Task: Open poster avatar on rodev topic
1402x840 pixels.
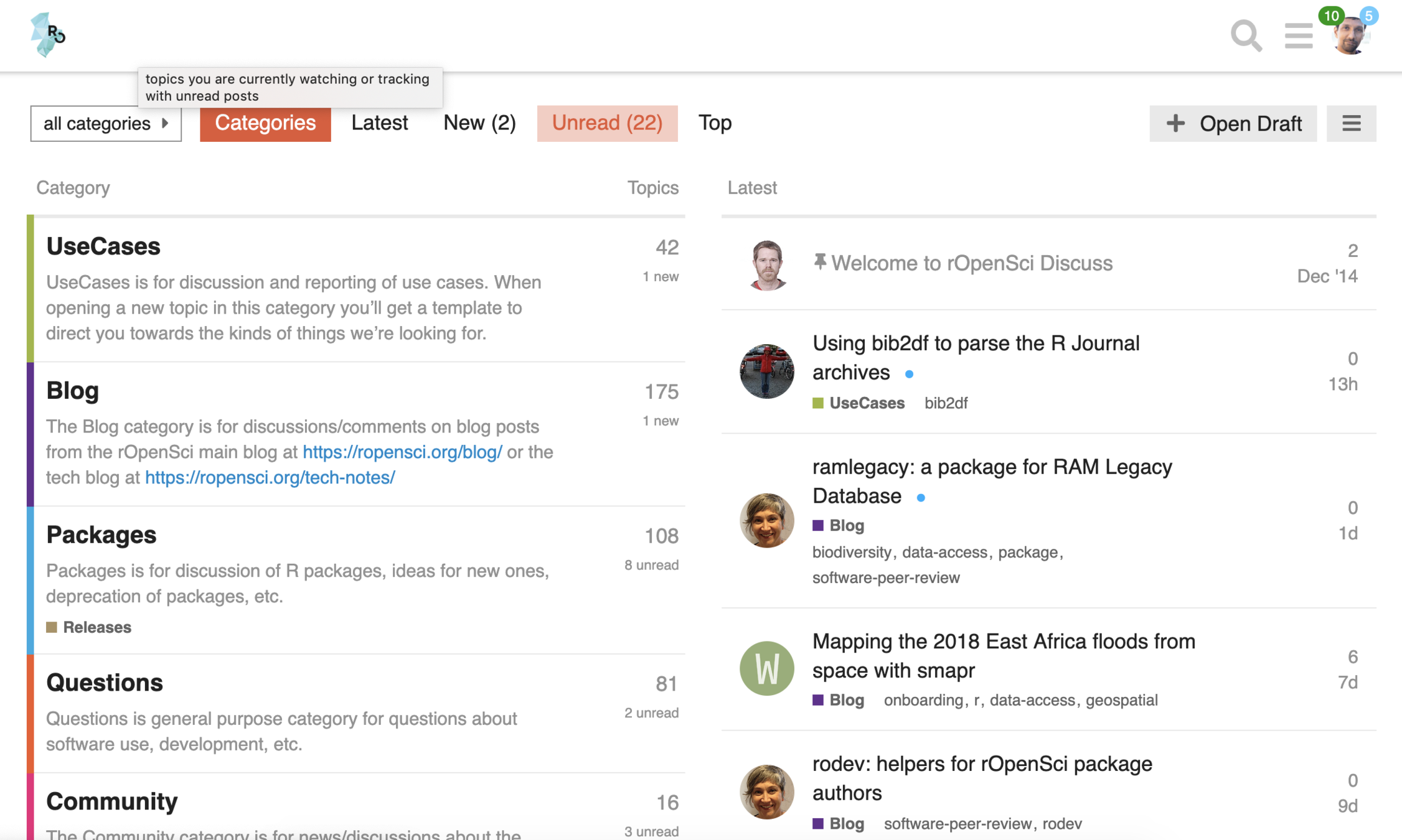Action: (x=767, y=791)
